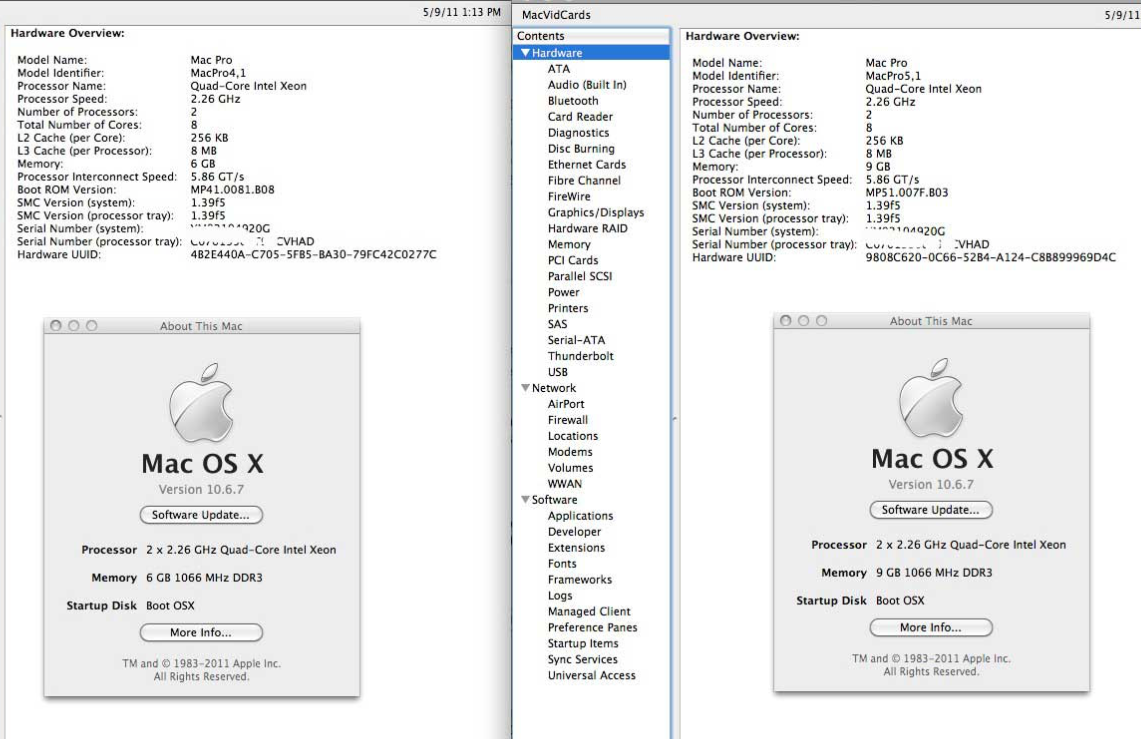Select Universal Access entry

[x=592, y=677]
